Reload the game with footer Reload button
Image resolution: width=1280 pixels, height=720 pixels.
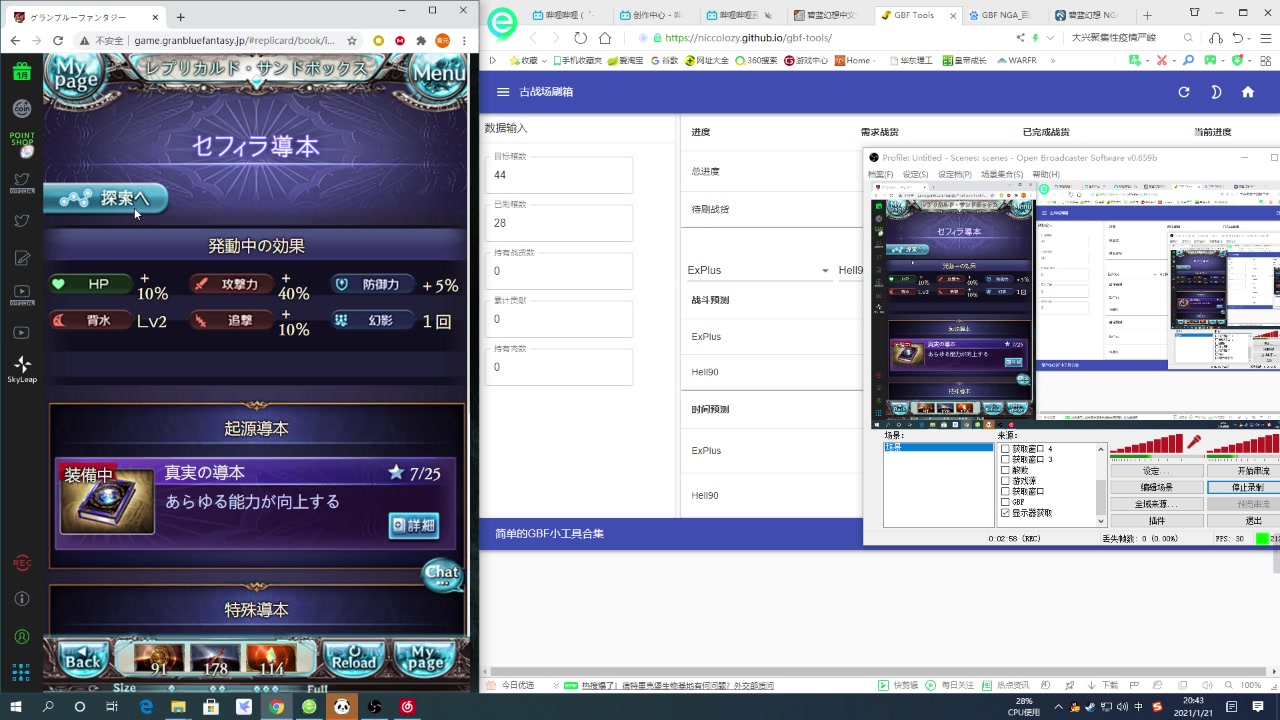click(x=353, y=661)
